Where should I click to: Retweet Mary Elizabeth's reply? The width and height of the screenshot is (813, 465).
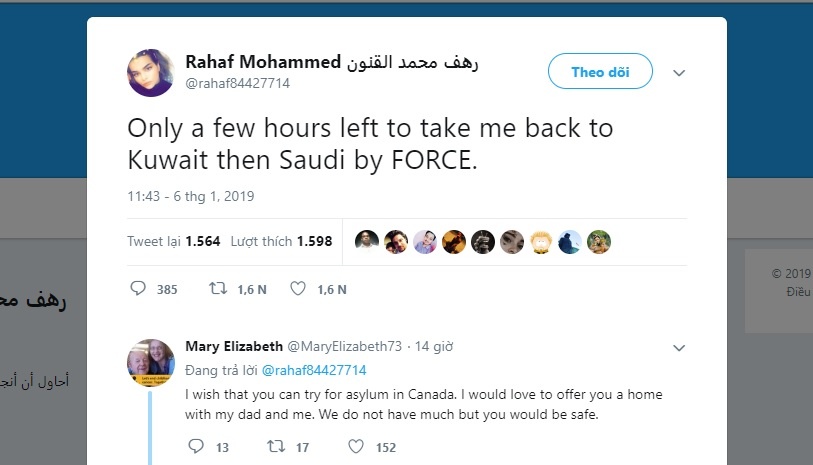click(x=273, y=446)
